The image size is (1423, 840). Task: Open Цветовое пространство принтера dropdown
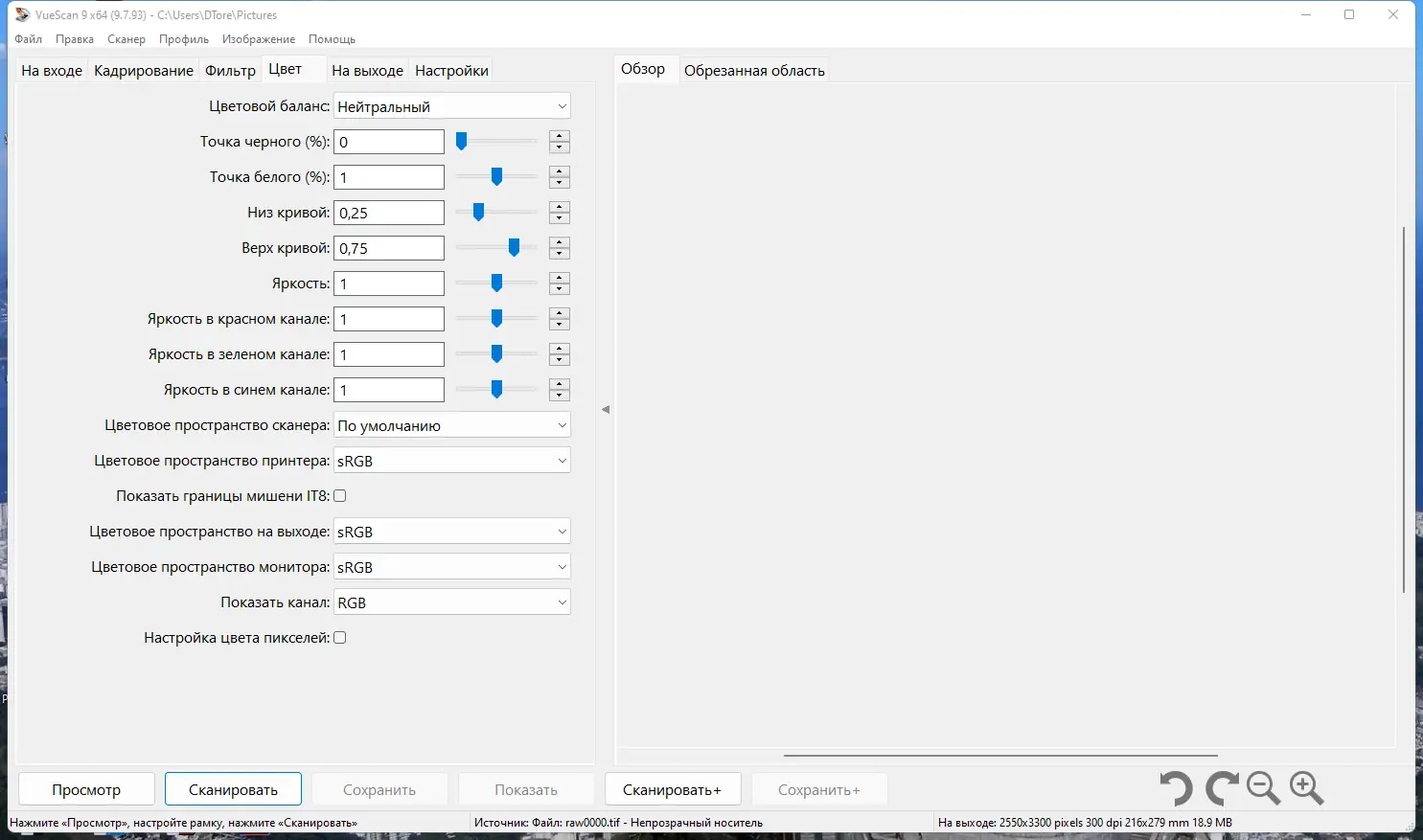[452, 461]
